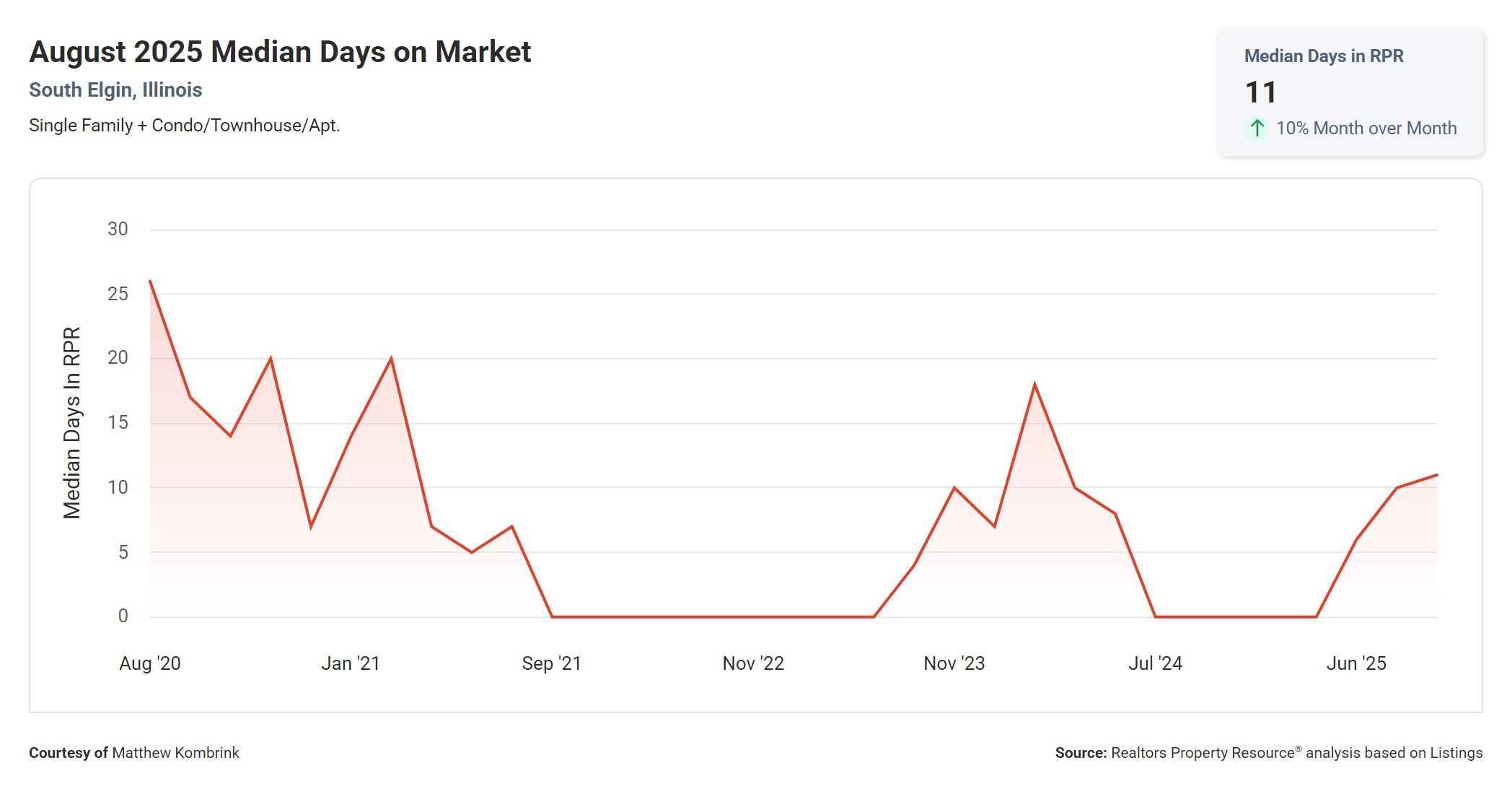Click the large 11 value in summary card
Viewport: 1512px width, 794px height.
point(1260,92)
